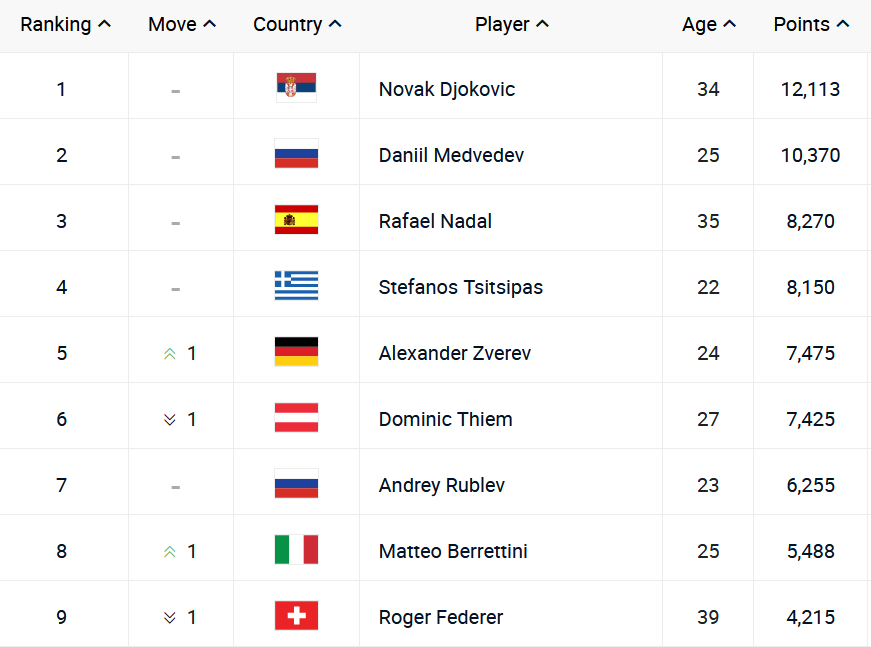This screenshot has width=871, height=647.
Task: Open Novak Djokovic's player name
Action: (x=447, y=89)
